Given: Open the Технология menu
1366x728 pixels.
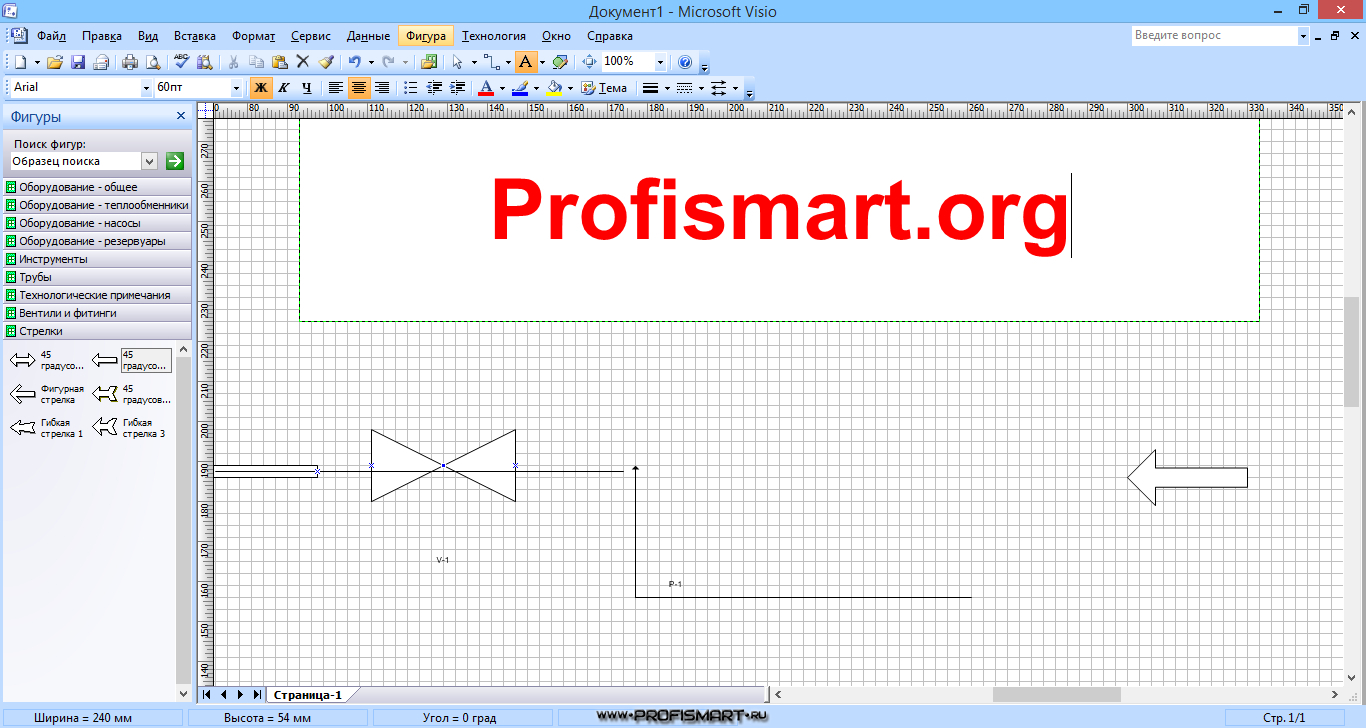Looking at the screenshot, I should pos(495,36).
